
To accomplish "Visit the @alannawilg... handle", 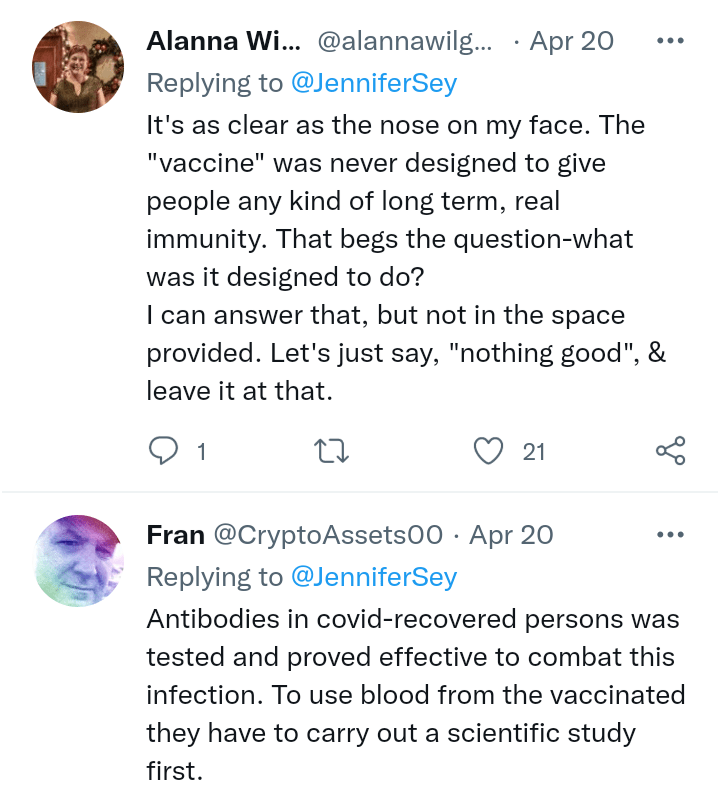I will pyautogui.click(x=405, y=41).
